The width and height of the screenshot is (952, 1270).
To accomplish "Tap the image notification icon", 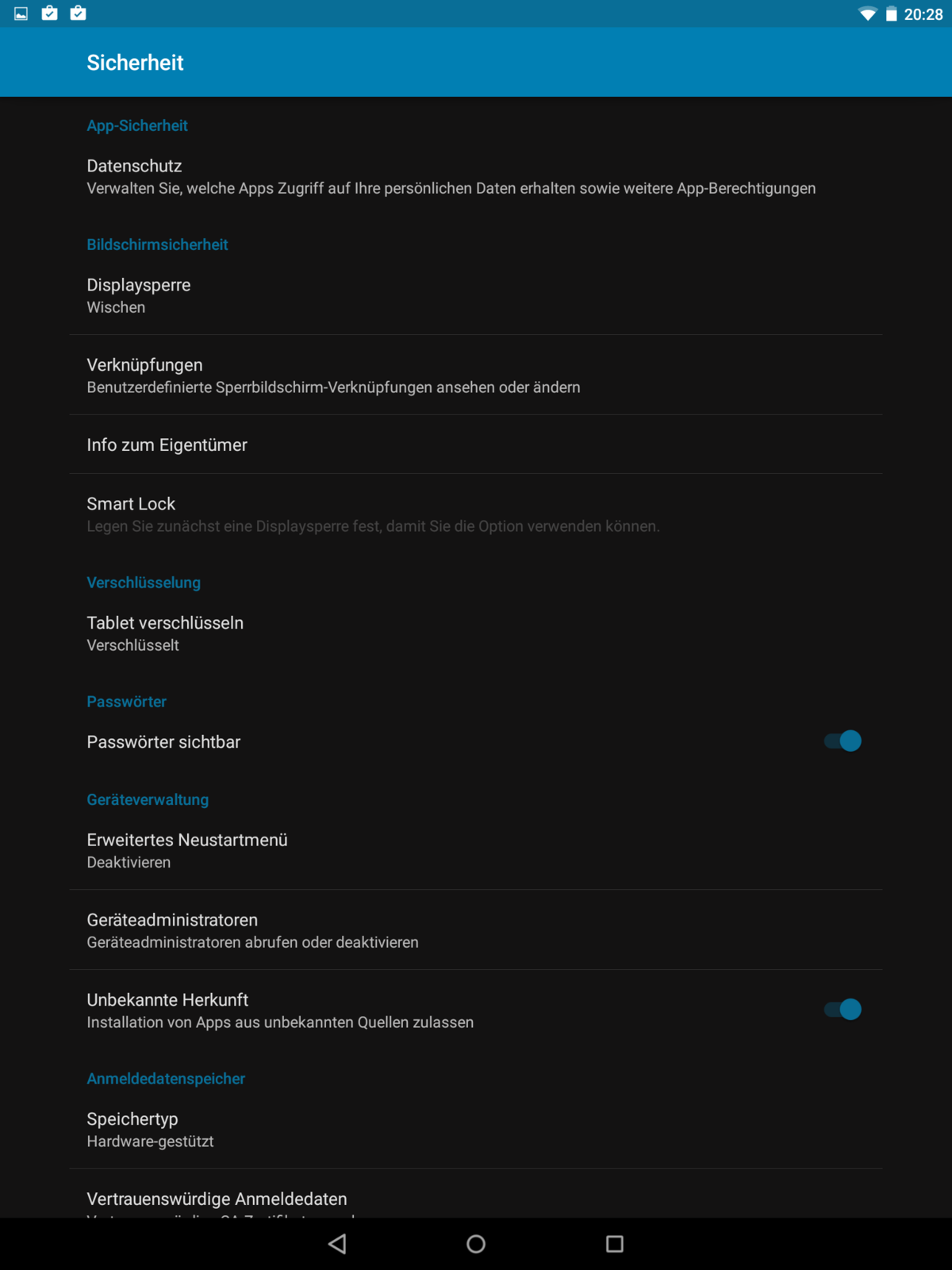I will click(x=21, y=13).
